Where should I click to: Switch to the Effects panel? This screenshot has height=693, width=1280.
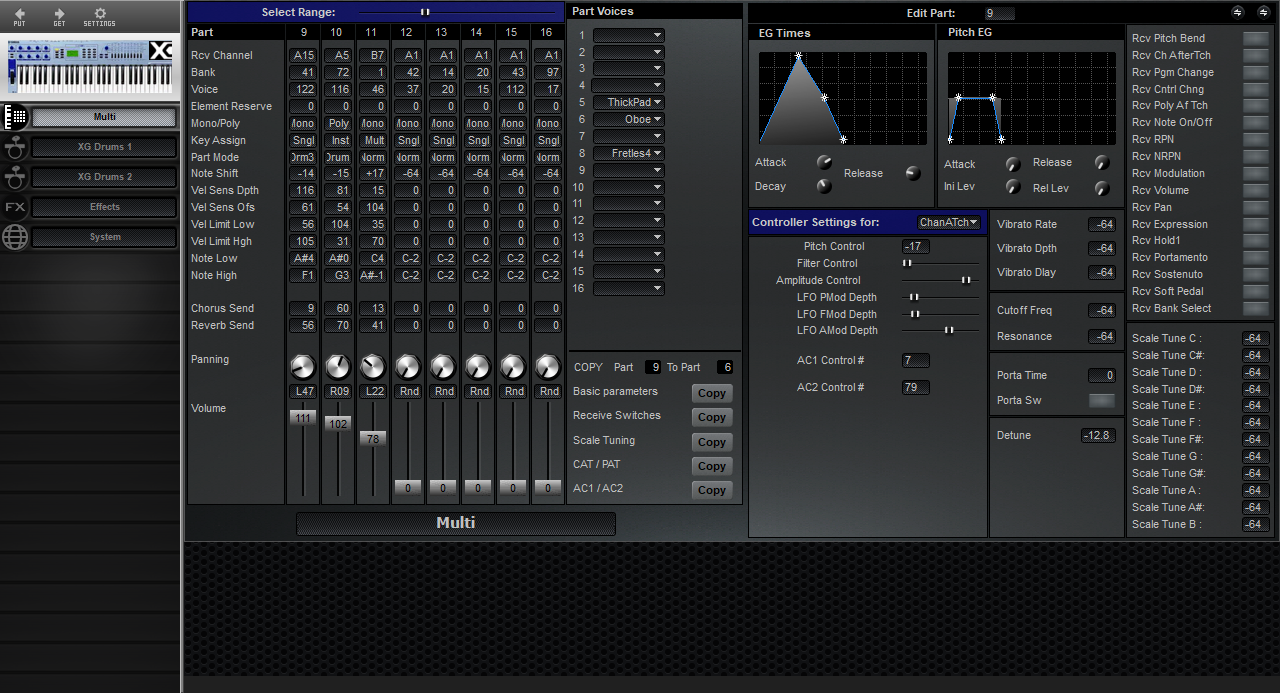click(104, 207)
